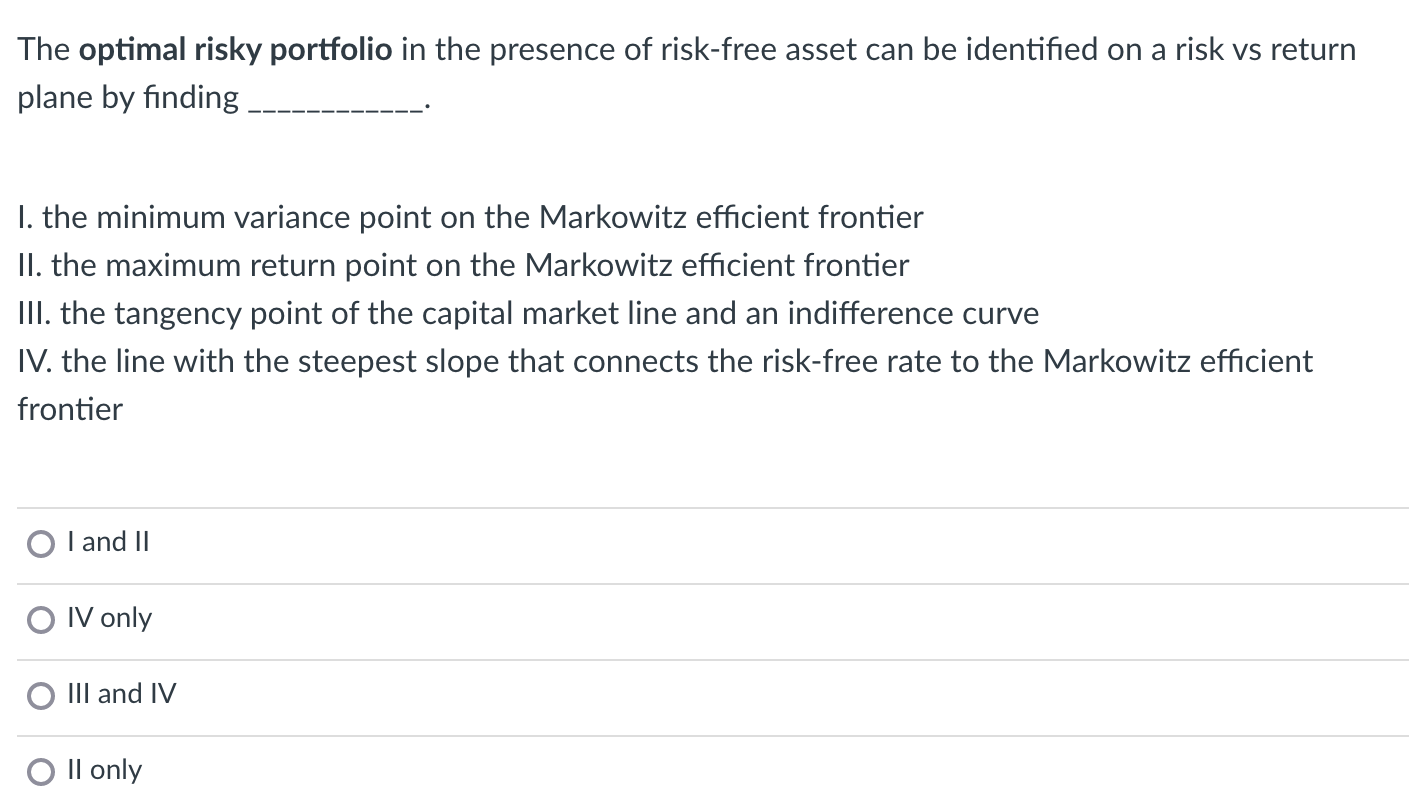Image resolution: width=1409 pixels, height=809 pixels.
Task: Click the divider above 'I and II'
Action: coord(704,506)
